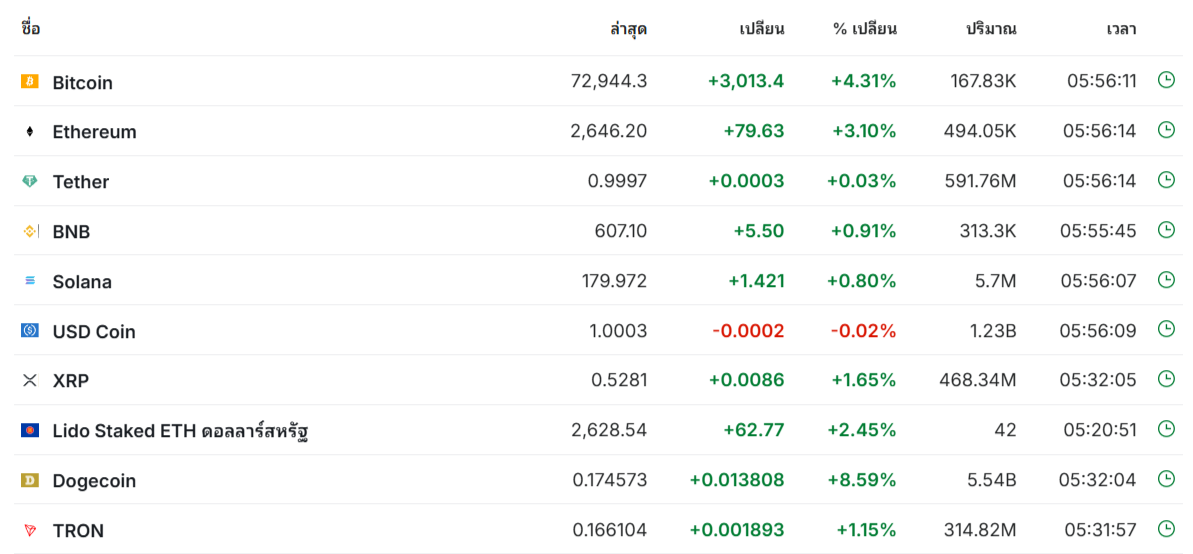Viewport: 1193px width, 554px height.
Task: Click the USD Coin logo icon
Action: point(30,331)
